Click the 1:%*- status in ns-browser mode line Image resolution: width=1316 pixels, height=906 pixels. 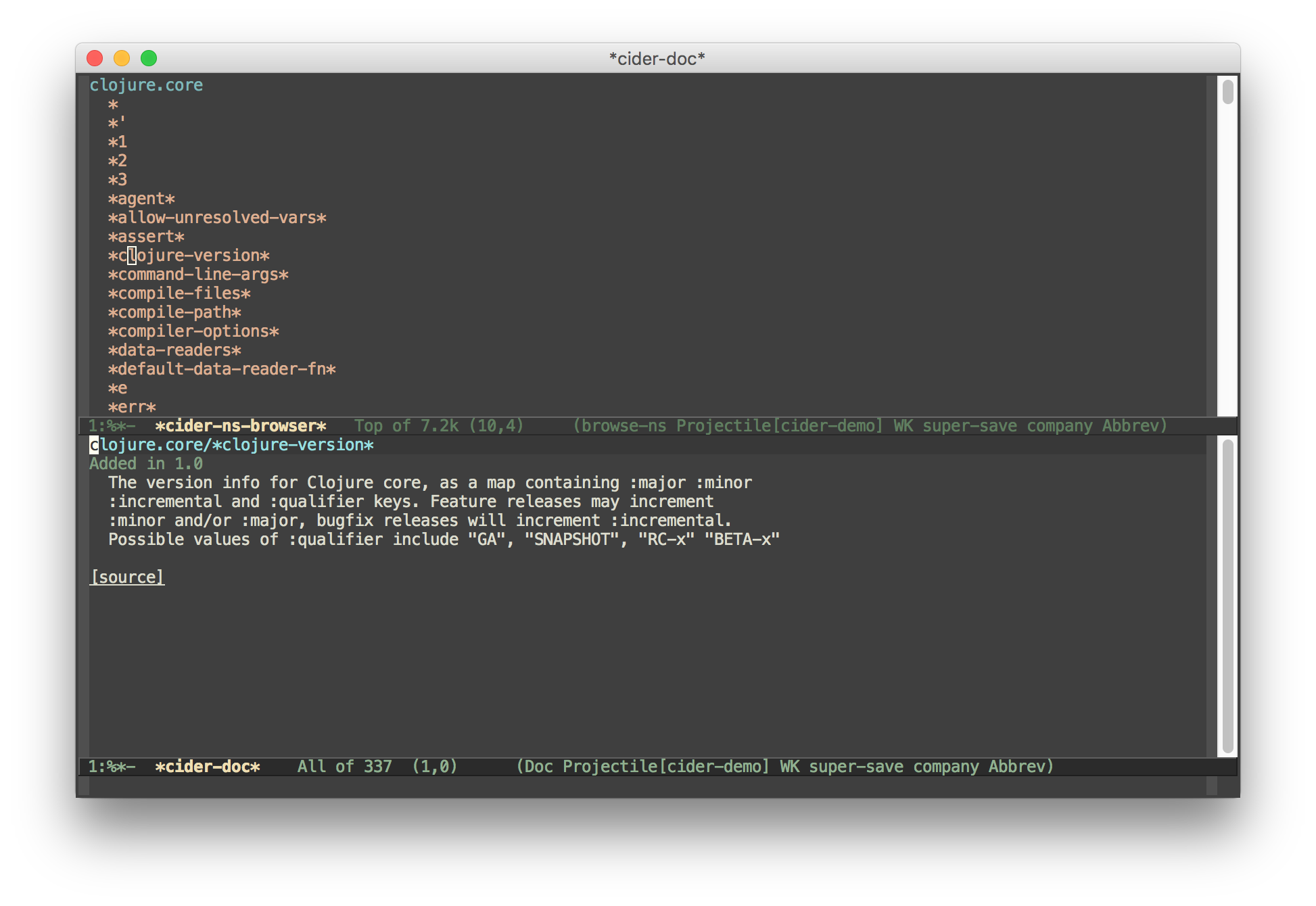pos(112,426)
